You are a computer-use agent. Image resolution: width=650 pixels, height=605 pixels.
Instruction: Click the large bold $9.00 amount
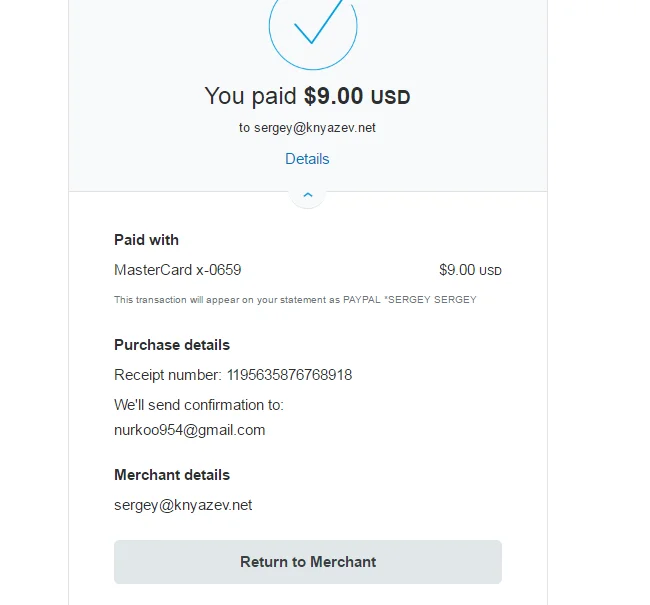[x=334, y=96]
